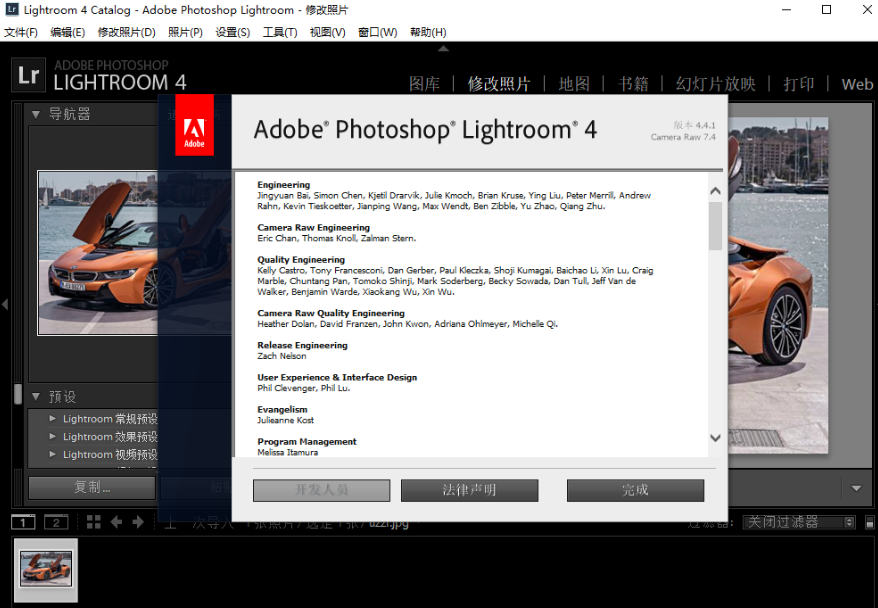Click the Program Management heading
This screenshot has height=608, width=878.
pyautogui.click(x=307, y=442)
